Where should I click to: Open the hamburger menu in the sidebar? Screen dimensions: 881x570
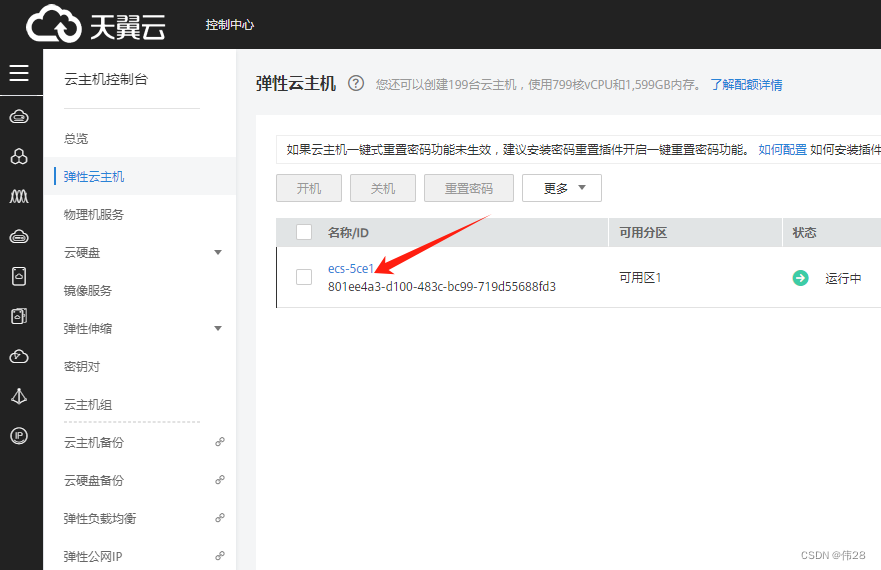pyautogui.click(x=19, y=73)
